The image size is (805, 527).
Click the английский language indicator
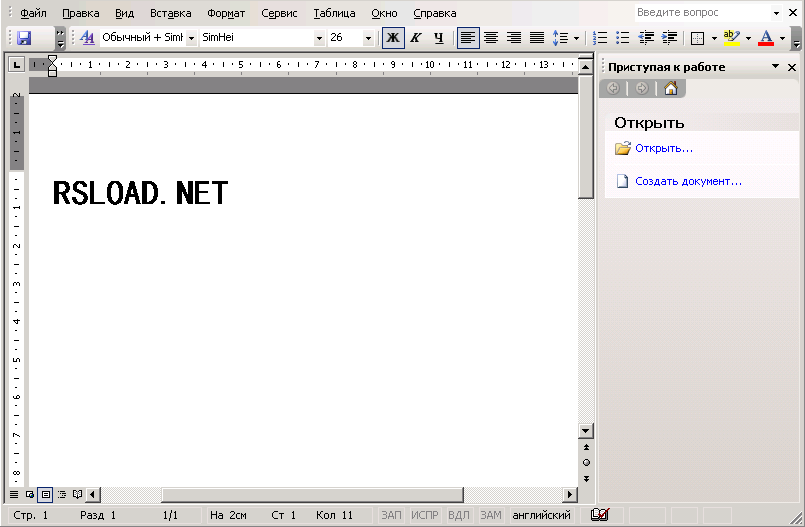(x=542, y=515)
